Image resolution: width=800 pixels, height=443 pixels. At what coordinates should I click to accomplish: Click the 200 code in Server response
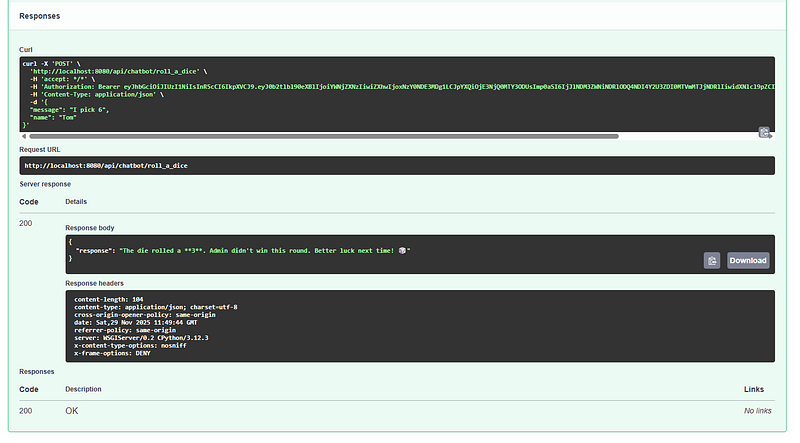pyautogui.click(x=26, y=223)
